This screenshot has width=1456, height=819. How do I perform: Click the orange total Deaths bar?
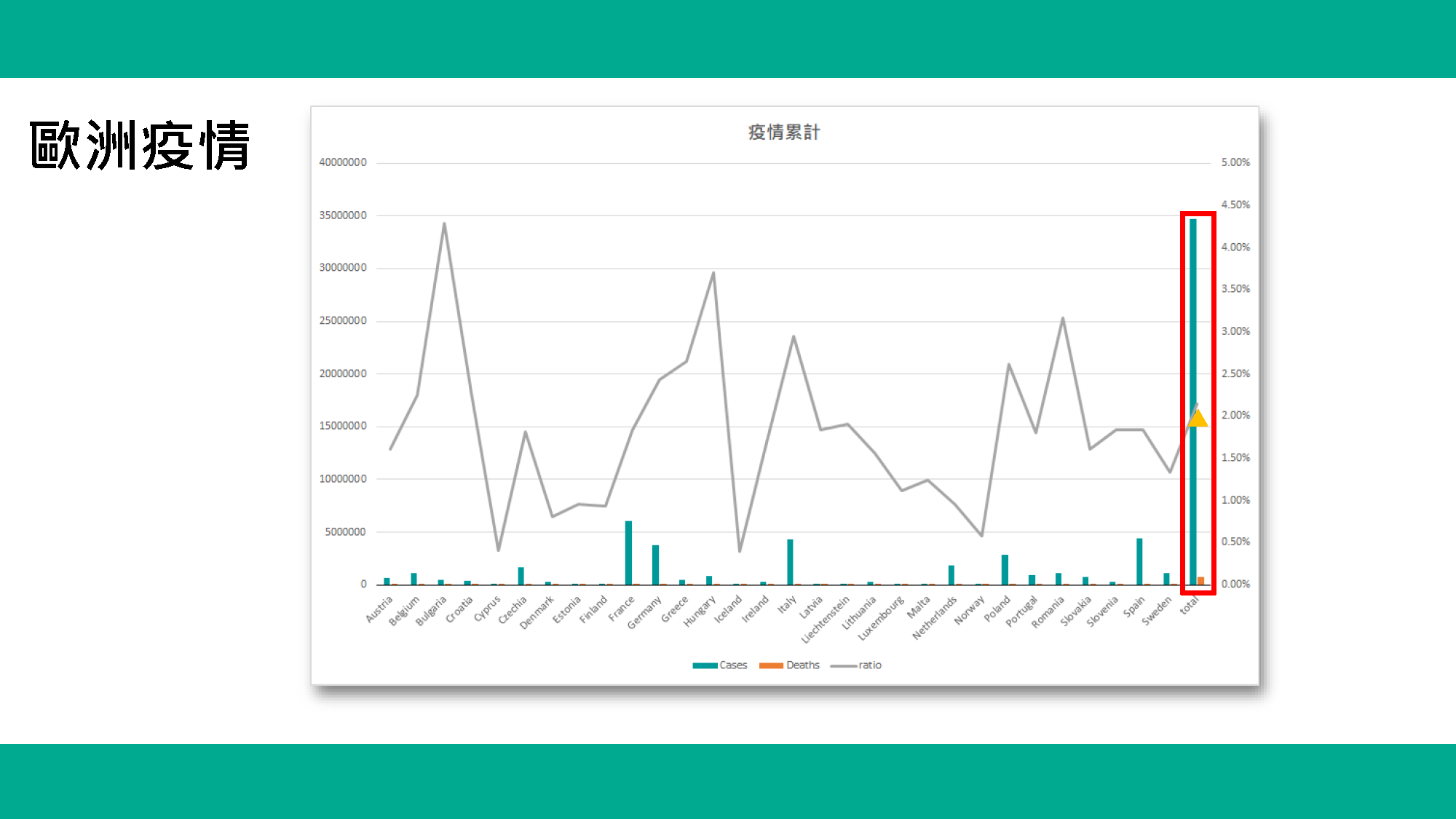[1200, 581]
